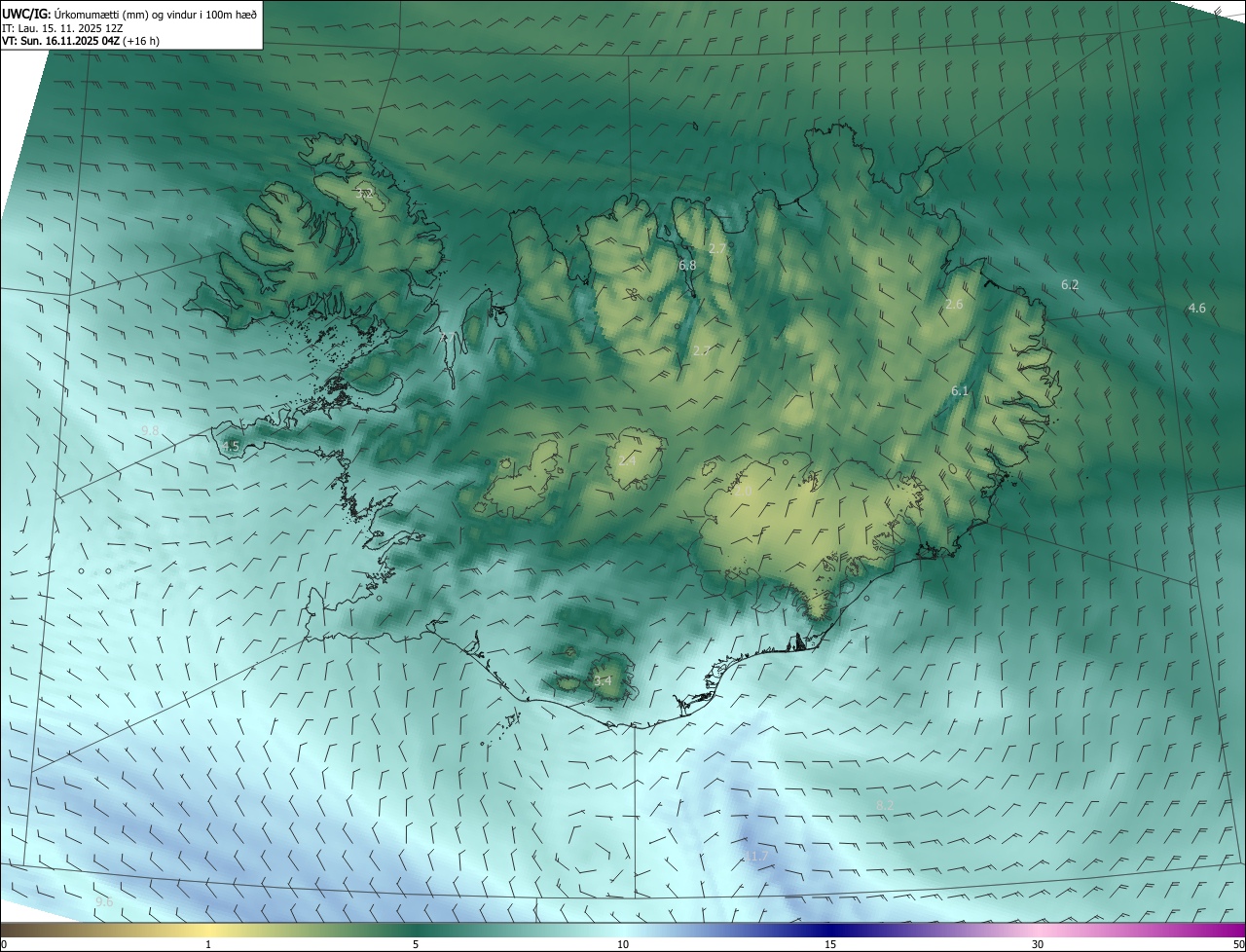Click the 2.4 value on the central glacier
This screenshot has height=952, width=1246.
(x=627, y=460)
